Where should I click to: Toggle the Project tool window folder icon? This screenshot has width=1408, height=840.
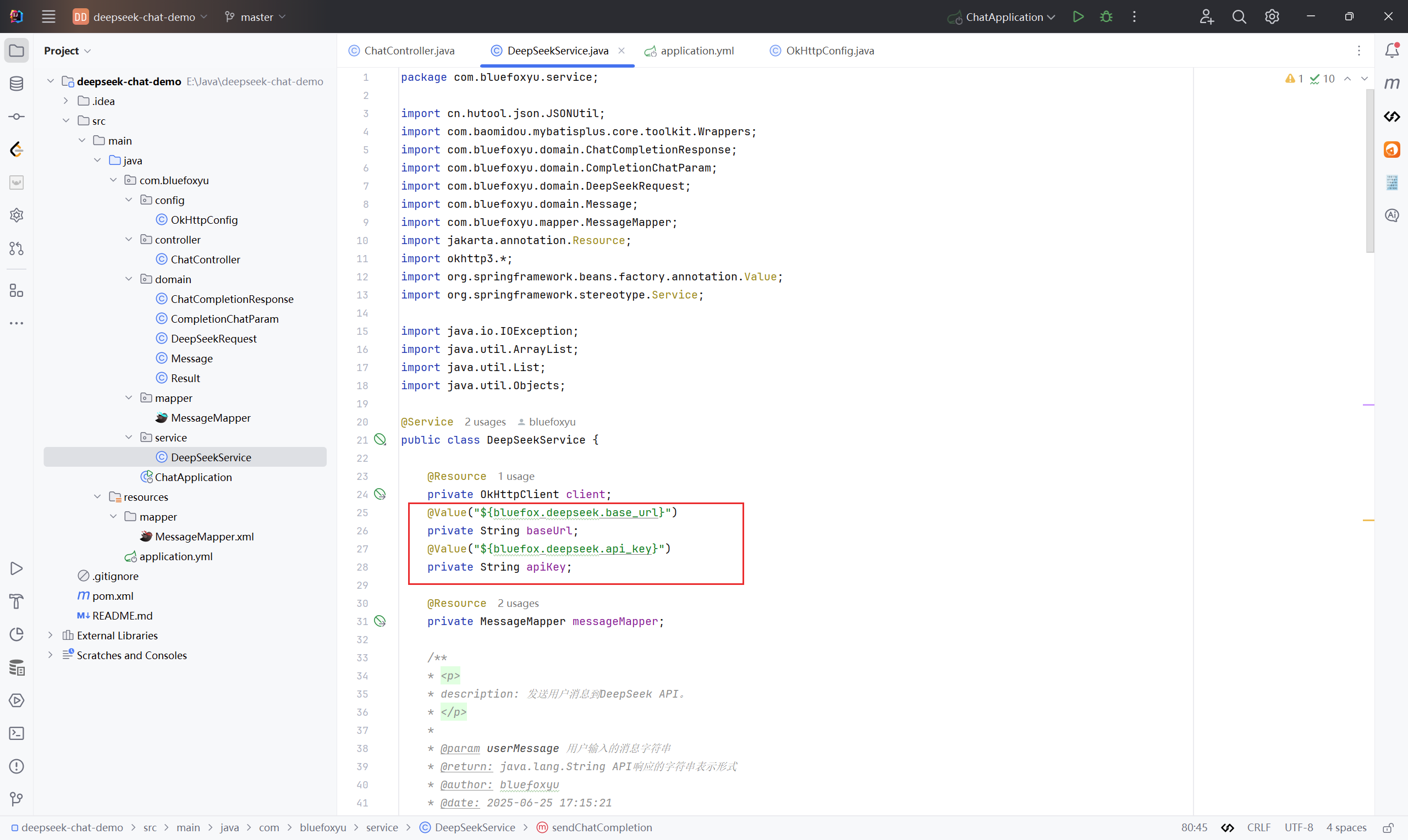[16, 51]
